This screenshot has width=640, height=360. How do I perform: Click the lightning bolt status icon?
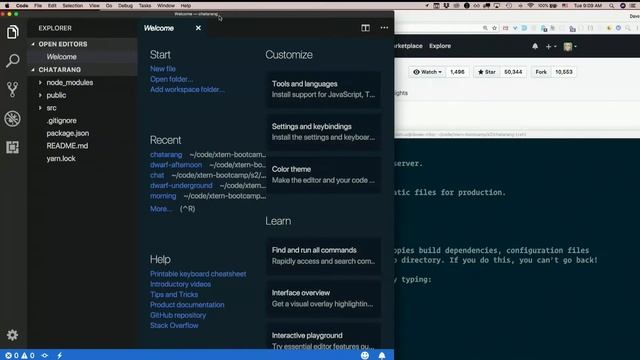[x=60, y=356]
